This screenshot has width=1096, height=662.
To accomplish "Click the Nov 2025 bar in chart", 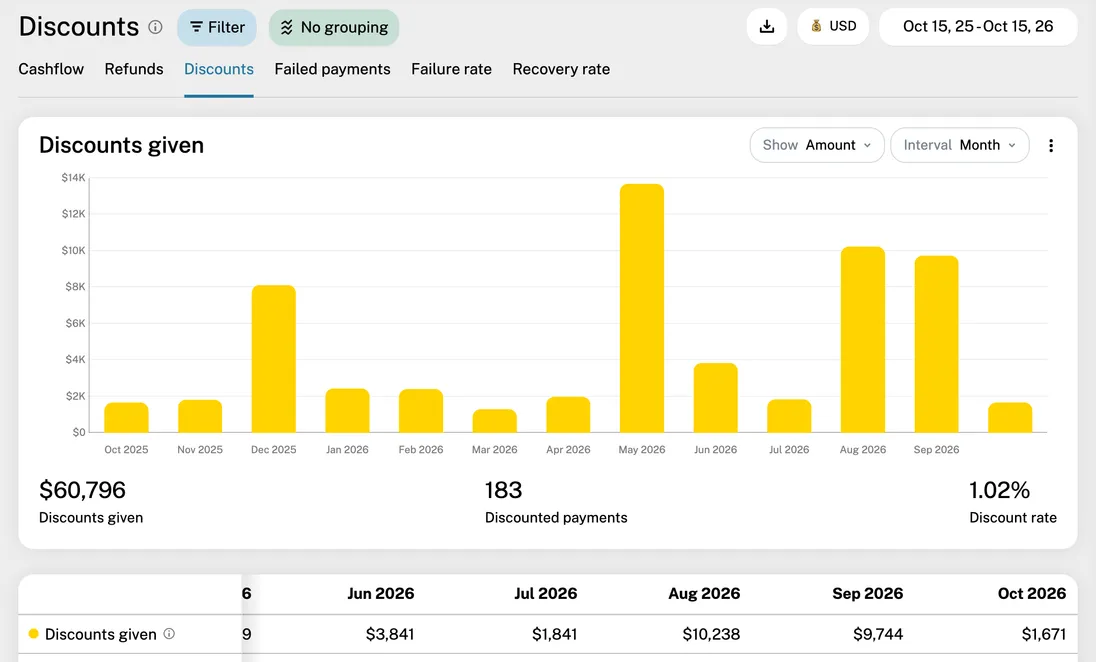I will (x=200, y=416).
